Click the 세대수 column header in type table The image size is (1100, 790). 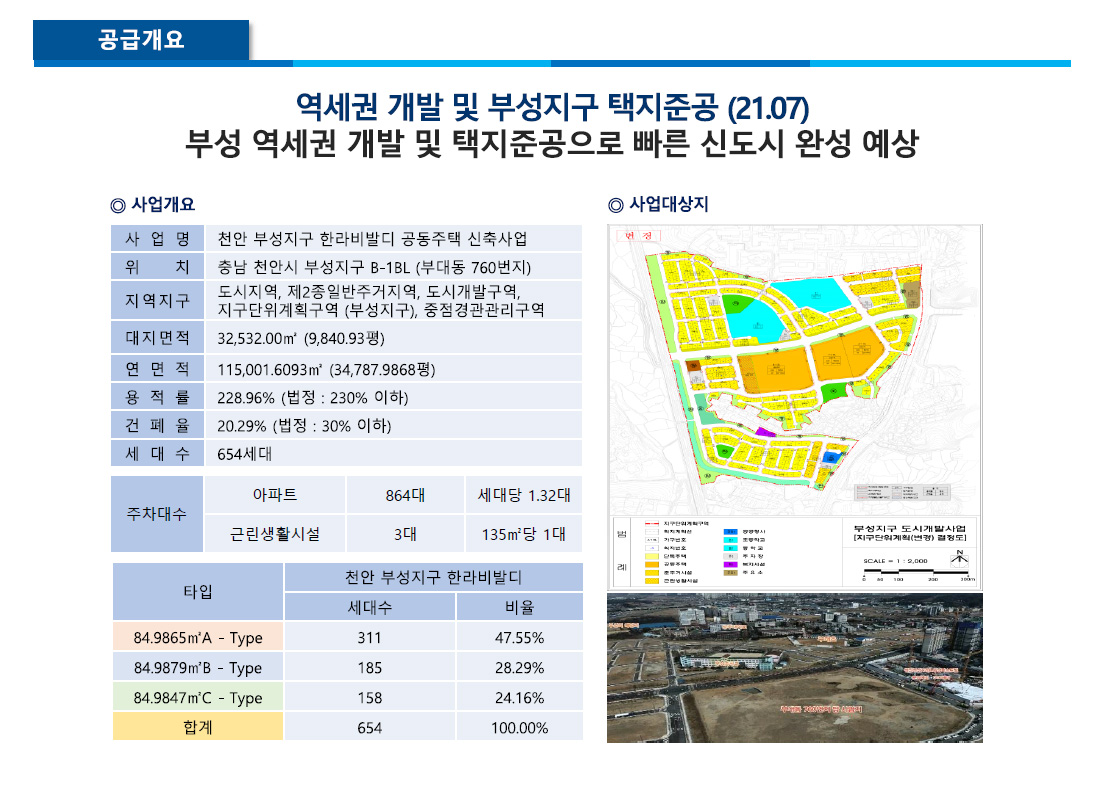(370, 607)
